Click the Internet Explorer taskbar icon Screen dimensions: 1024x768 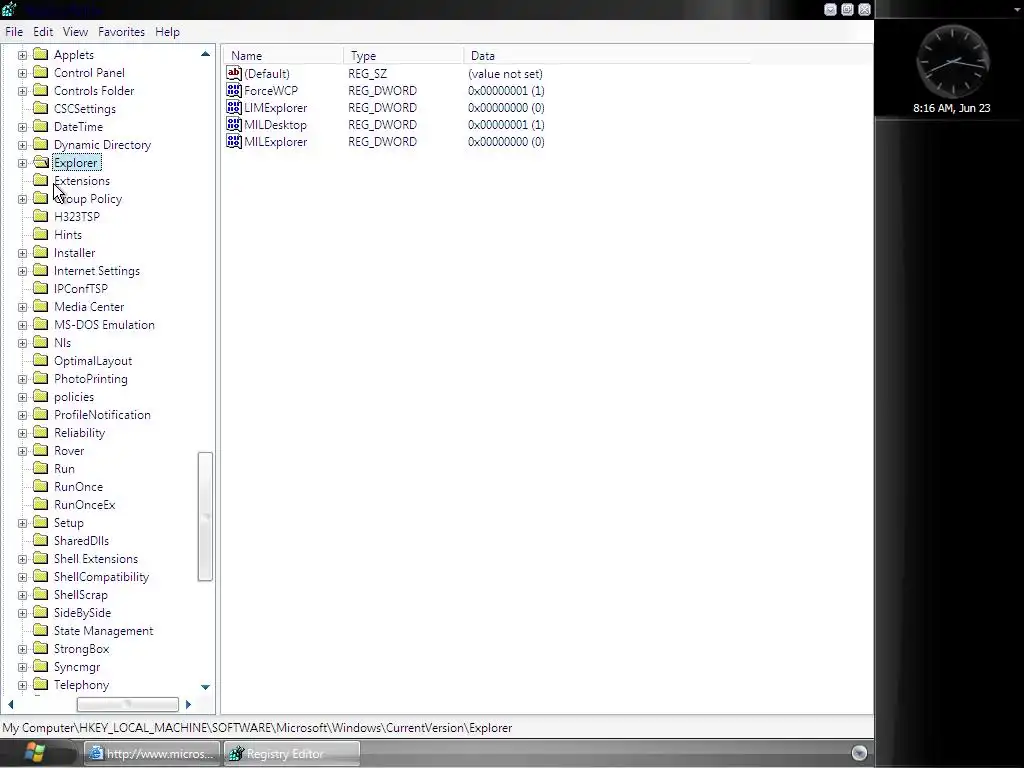(x=96, y=754)
